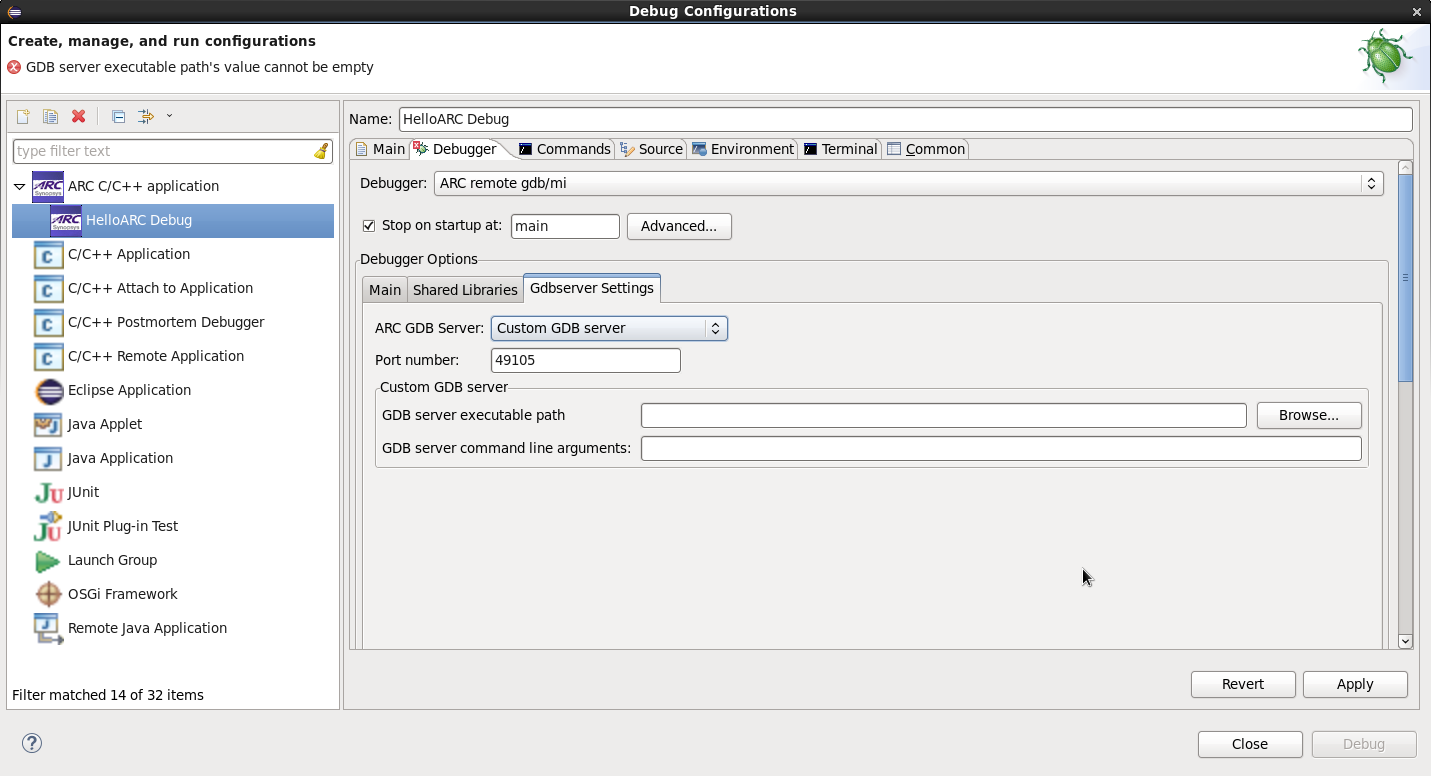
Task: Open help via question mark icon
Action: click(32, 743)
